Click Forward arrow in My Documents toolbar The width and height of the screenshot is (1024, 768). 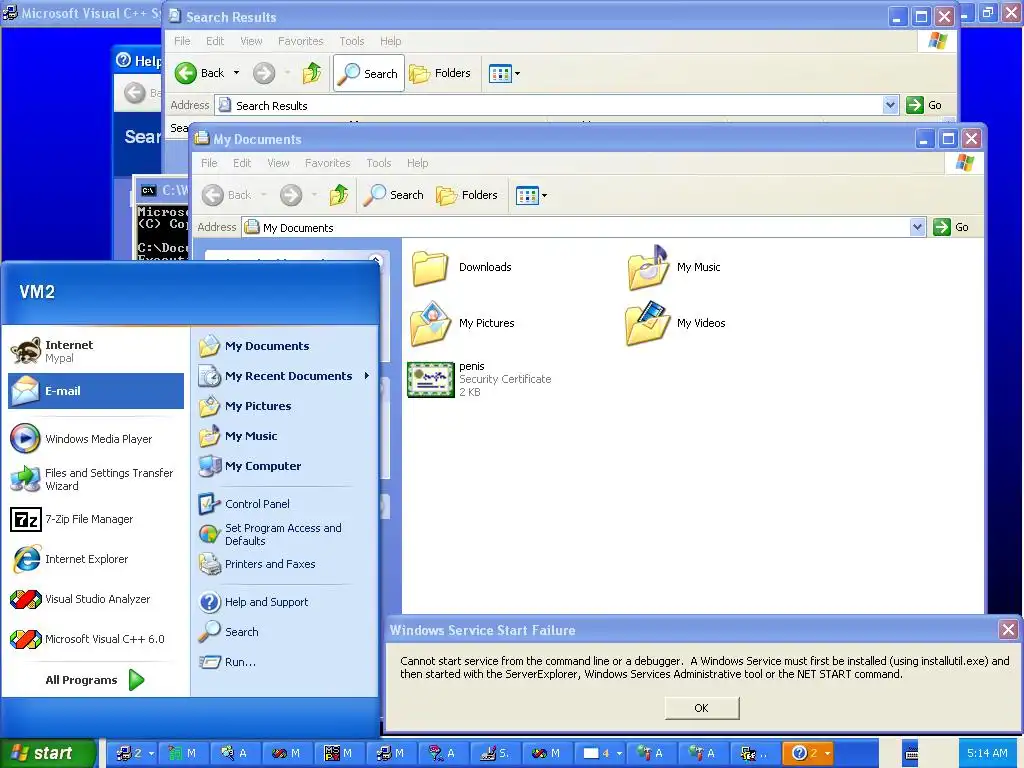point(291,195)
